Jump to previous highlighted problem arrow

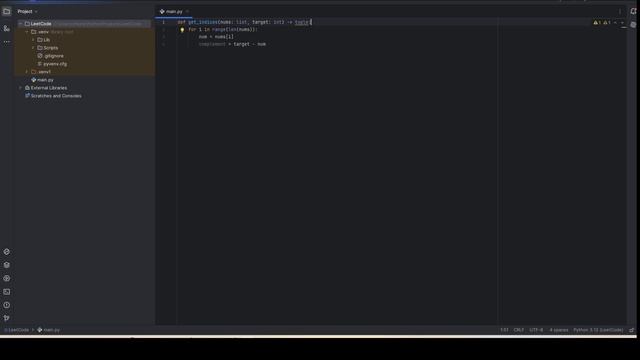[x=616, y=22]
